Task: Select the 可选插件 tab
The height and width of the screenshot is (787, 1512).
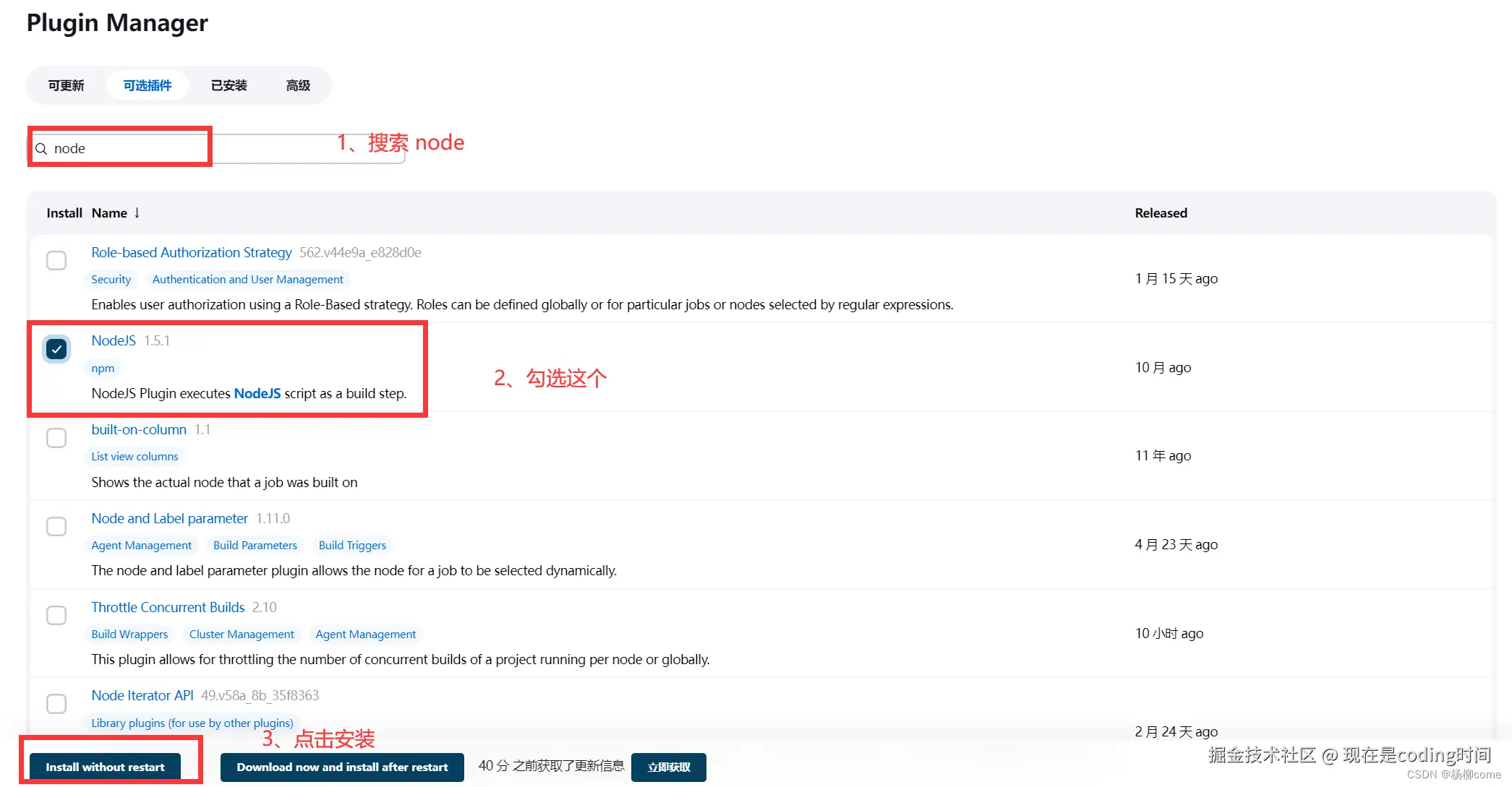Action: coord(147,85)
